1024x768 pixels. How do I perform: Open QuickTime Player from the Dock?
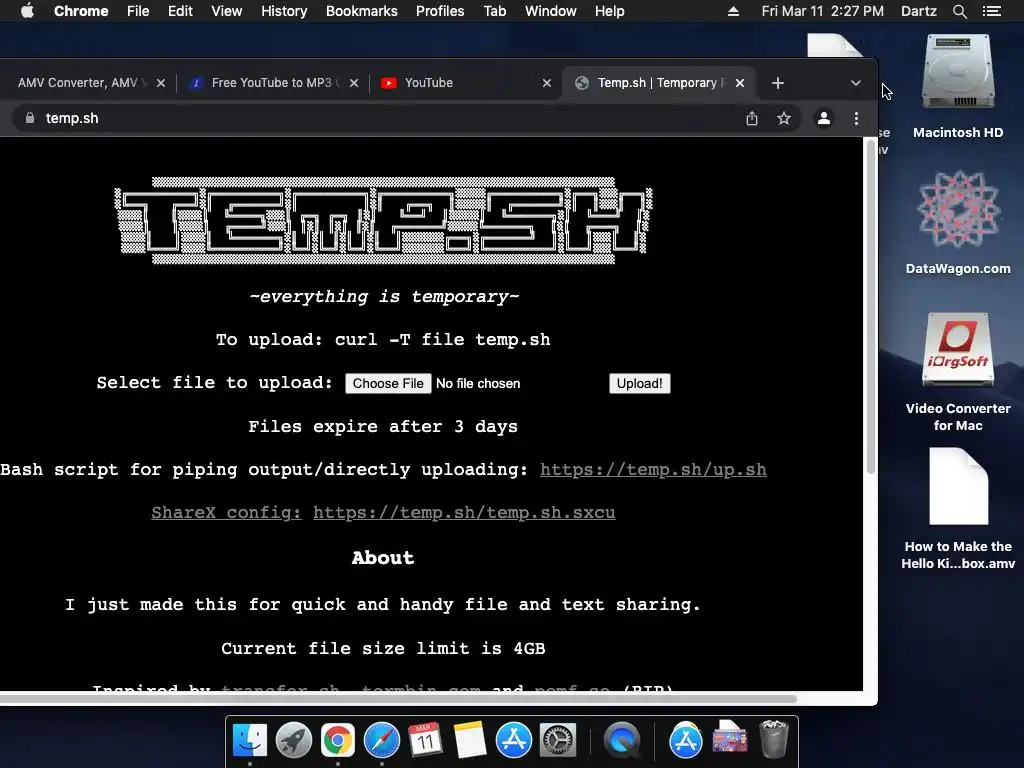coord(622,740)
